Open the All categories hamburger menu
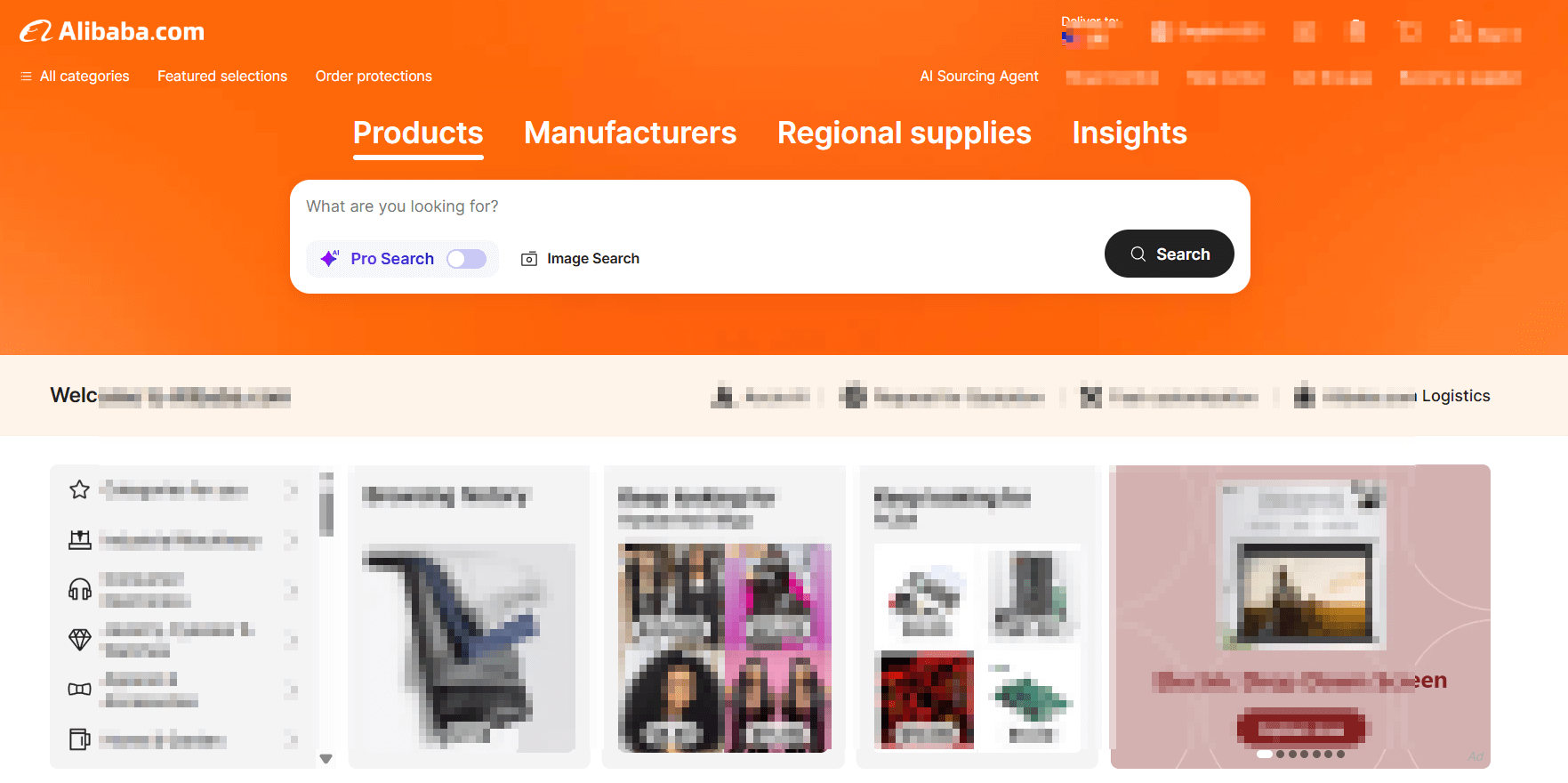 26,77
